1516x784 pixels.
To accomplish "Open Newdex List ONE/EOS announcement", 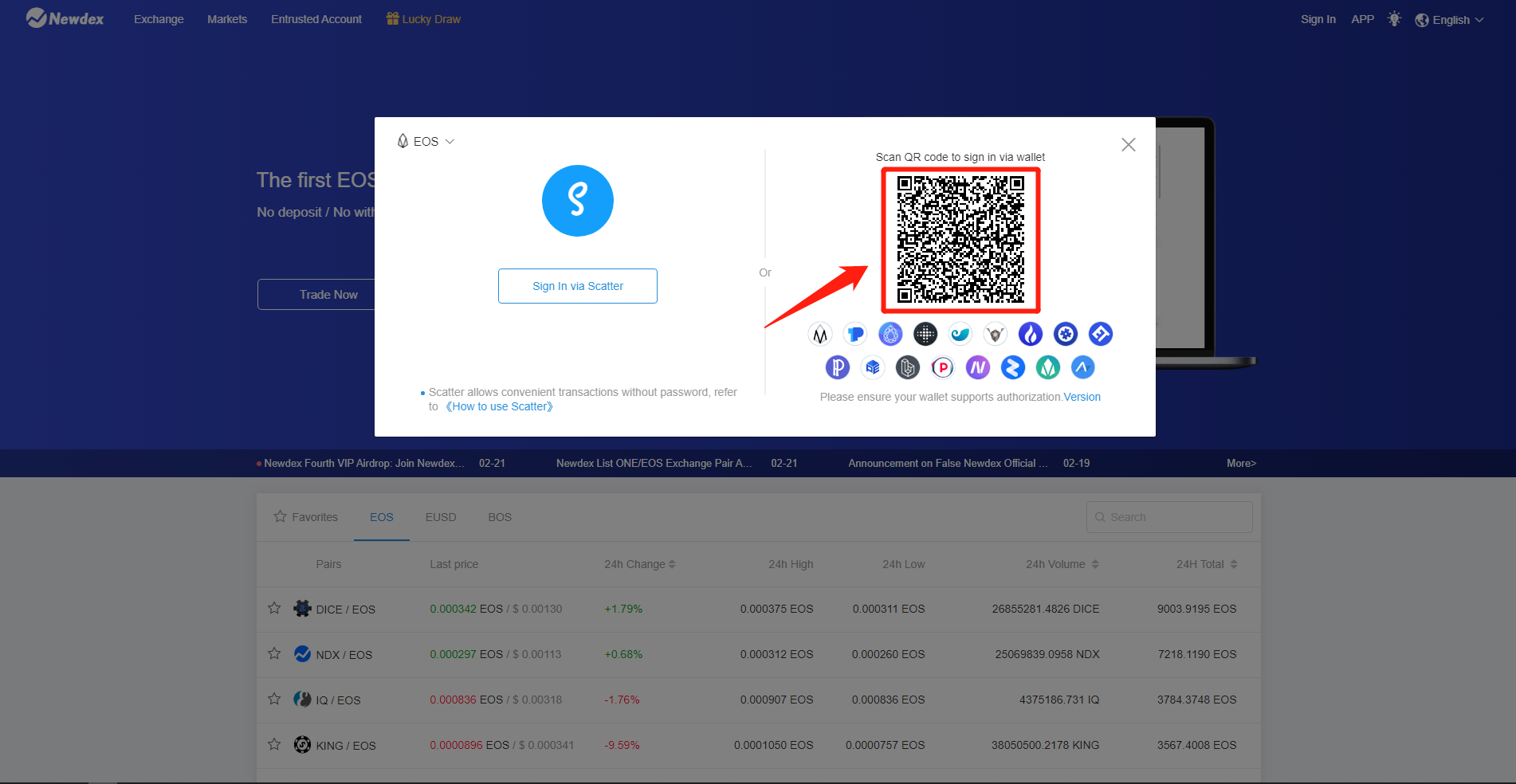I will [x=654, y=463].
